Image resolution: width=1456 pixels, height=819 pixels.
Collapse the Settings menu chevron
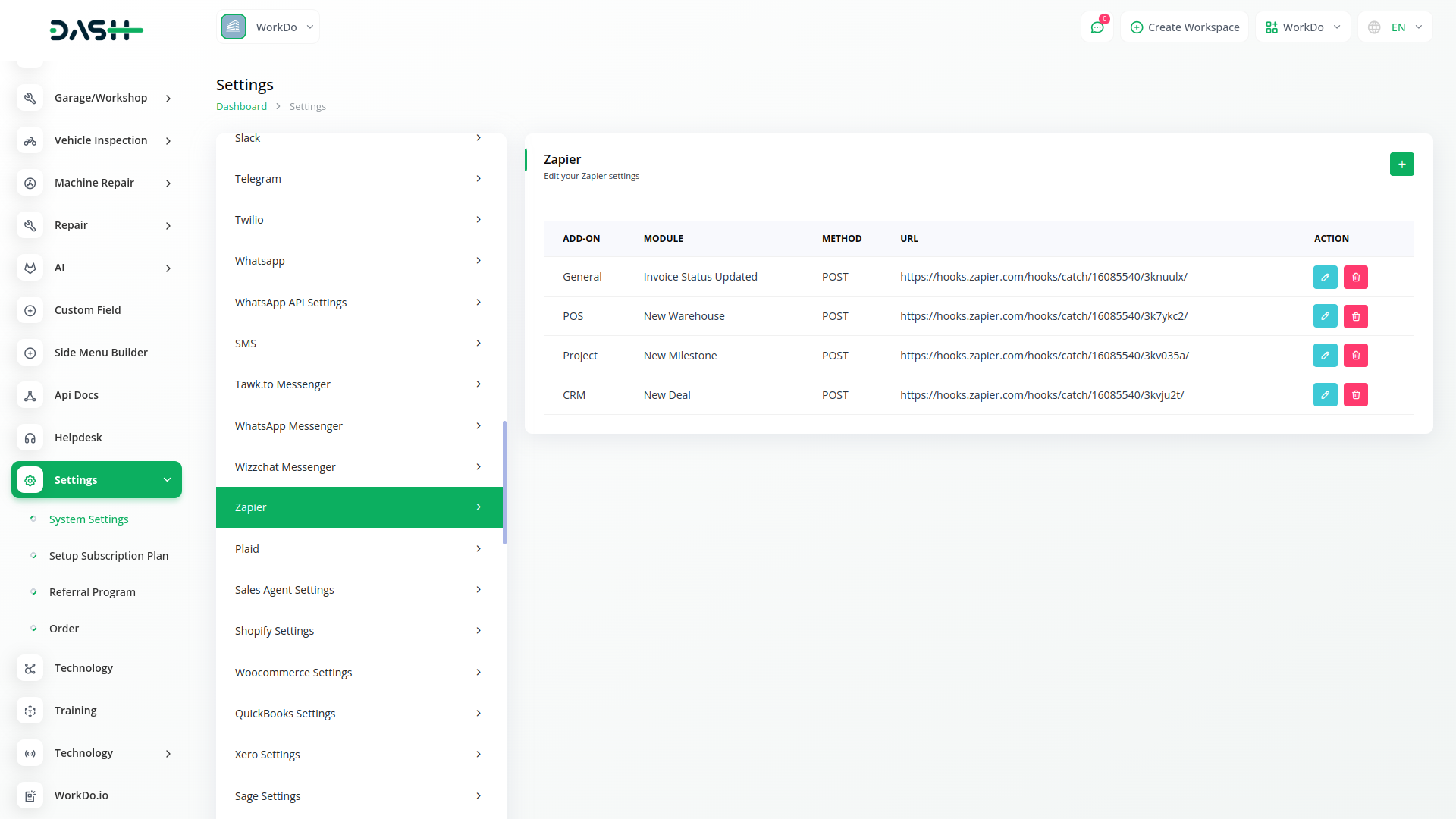(168, 480)
